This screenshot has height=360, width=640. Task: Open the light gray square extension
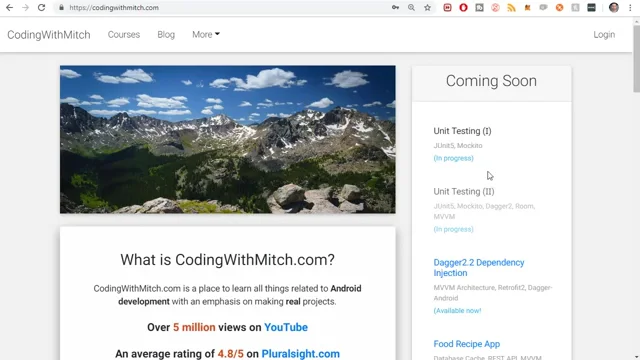[575, 7]
